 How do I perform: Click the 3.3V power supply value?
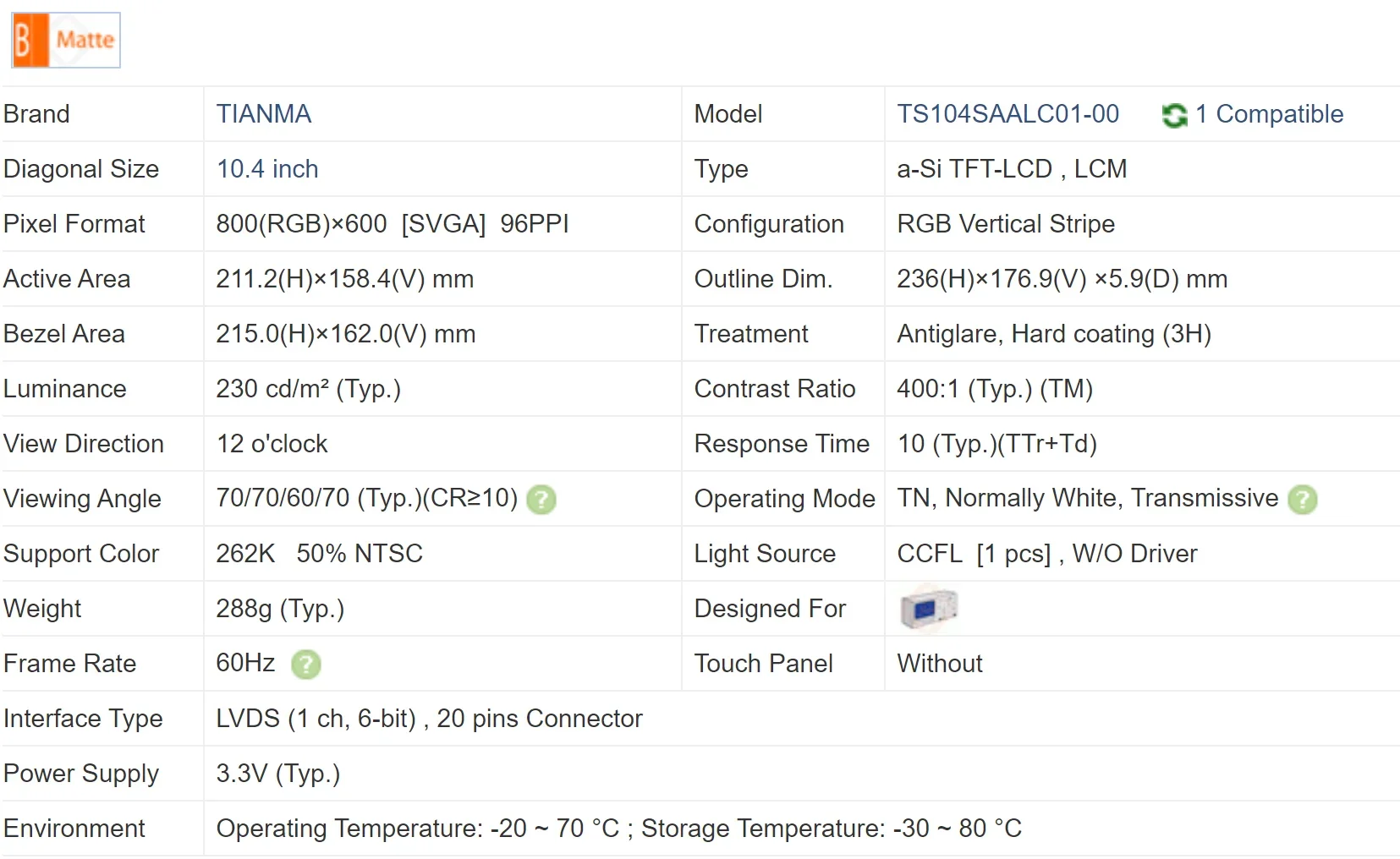(x=277, y=774)
